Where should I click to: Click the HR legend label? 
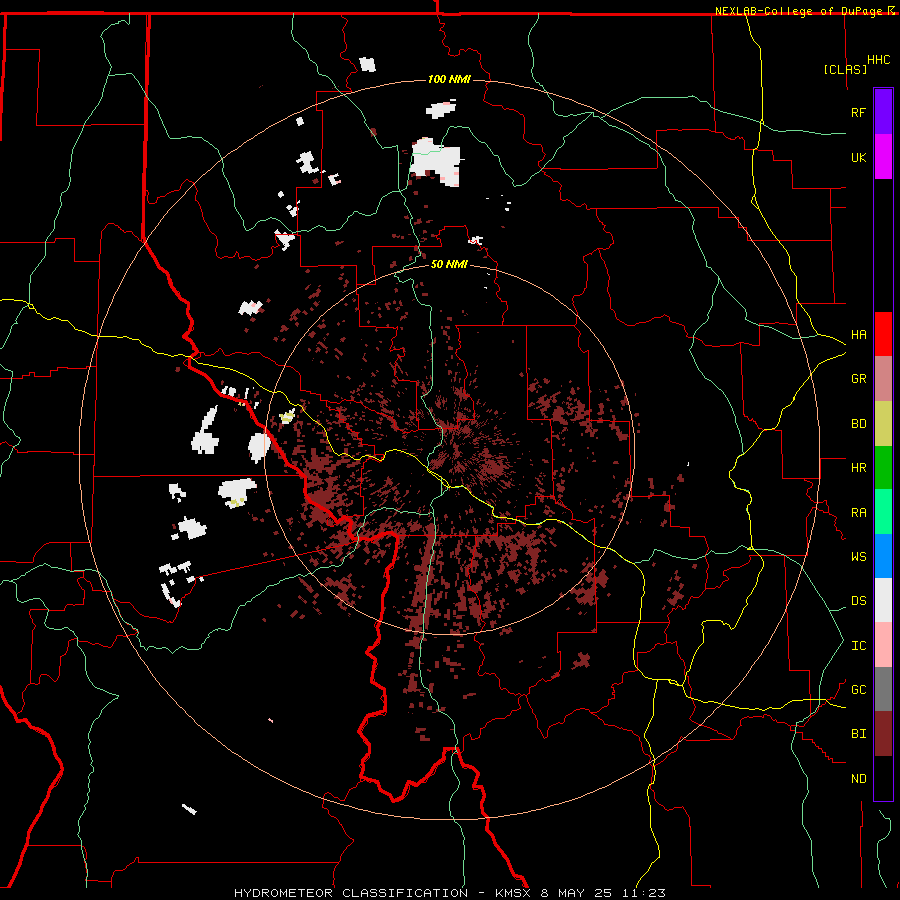(x=858, y=468)
